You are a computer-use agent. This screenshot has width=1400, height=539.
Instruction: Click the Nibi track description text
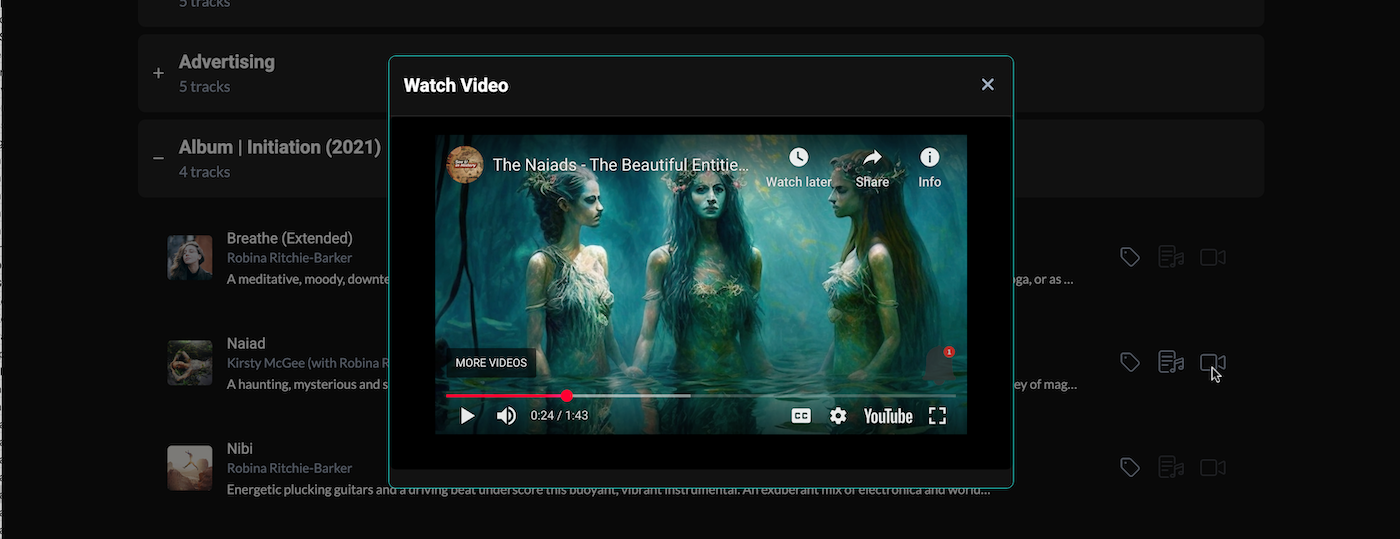[x=608, y=490]
